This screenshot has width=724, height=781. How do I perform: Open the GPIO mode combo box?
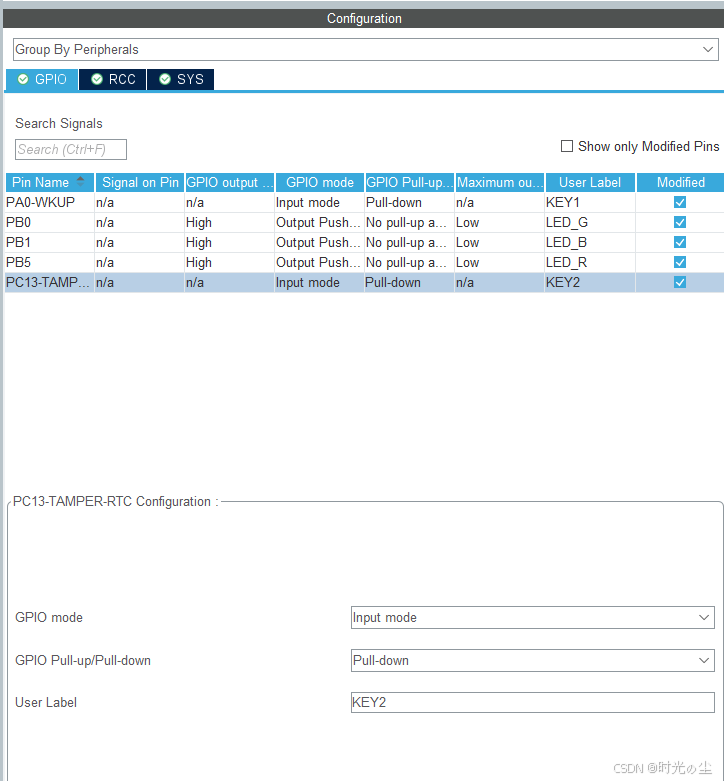533,618
